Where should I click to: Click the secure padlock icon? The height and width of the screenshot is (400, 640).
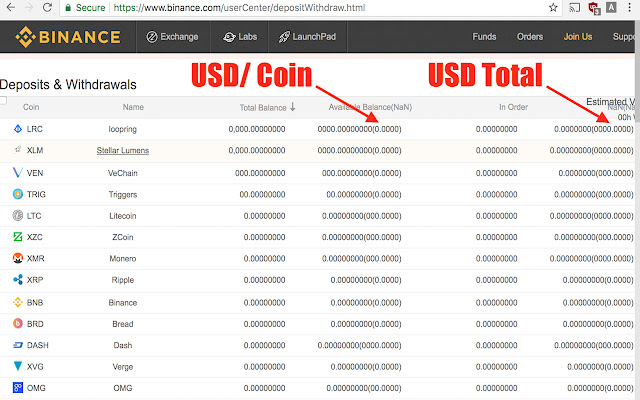click(x=68, y=8)
